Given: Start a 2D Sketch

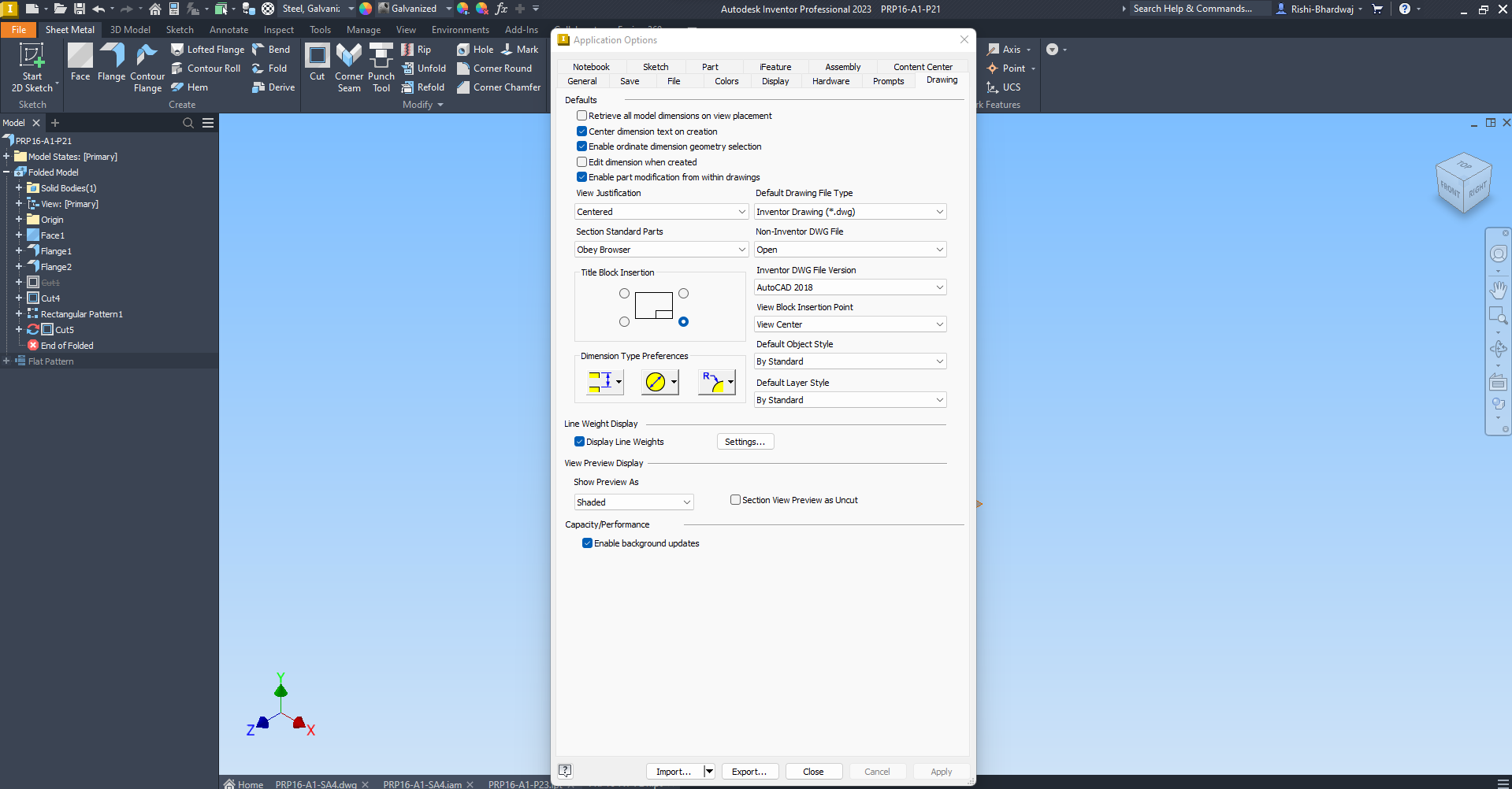Looking at the screenshot, I should click(32, 68).
